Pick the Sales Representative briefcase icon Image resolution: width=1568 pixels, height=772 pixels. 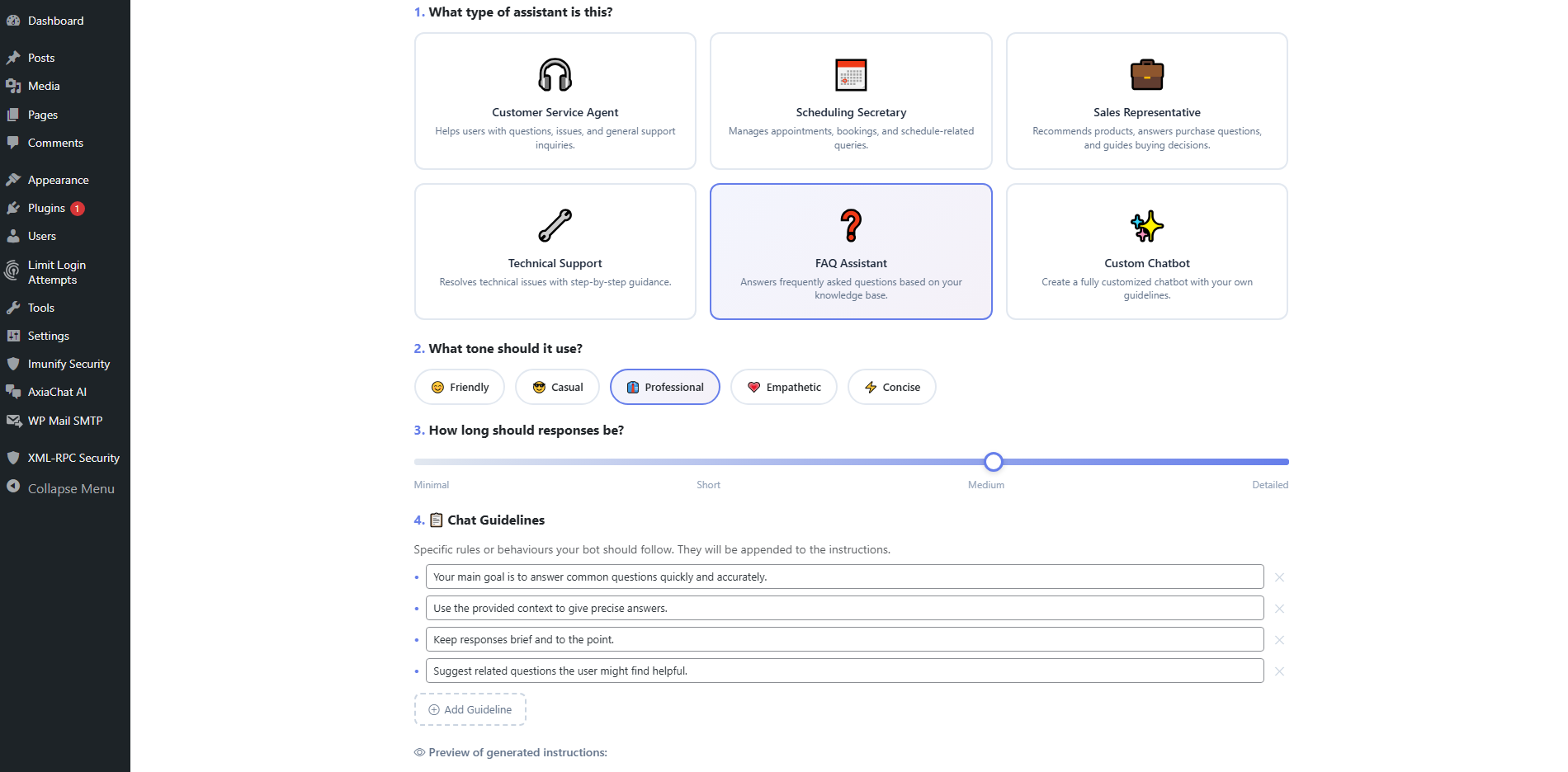pos(1146,75)
